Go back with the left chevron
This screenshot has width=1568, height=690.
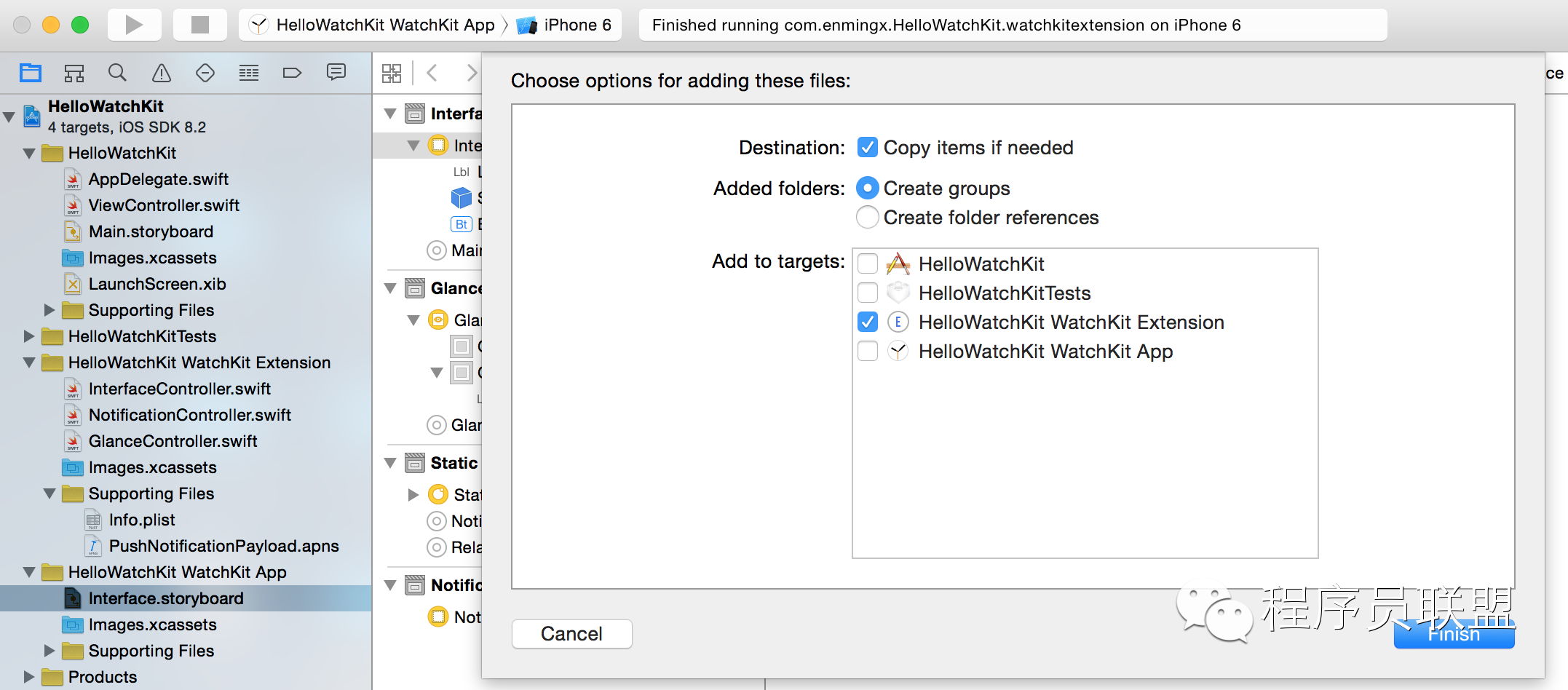[x=432, y=73]
